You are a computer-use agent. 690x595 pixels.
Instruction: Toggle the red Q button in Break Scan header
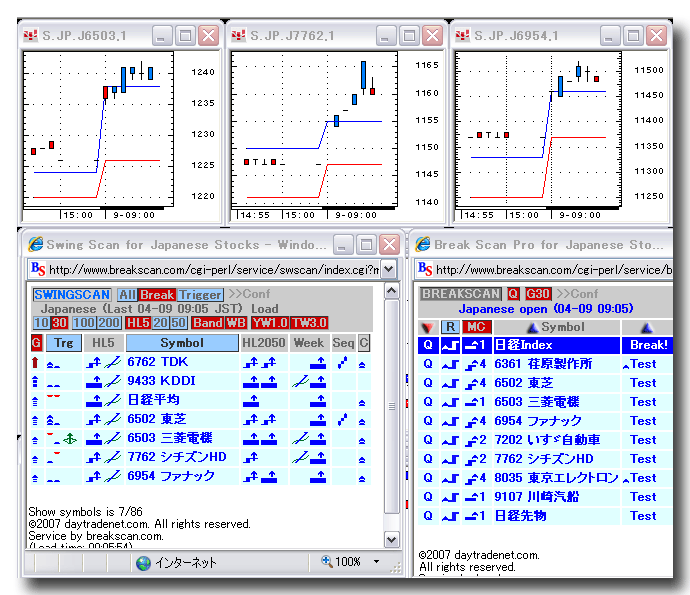pyautogui.click(x=513, y=294)
